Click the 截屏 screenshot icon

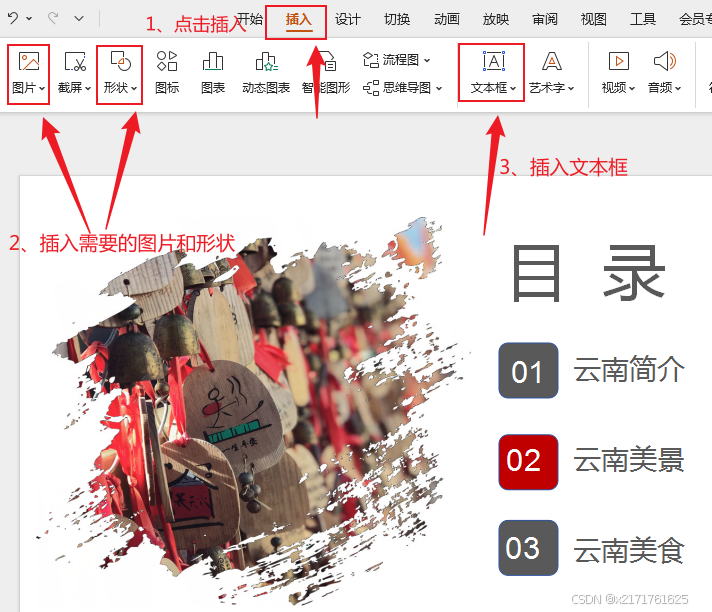pos(75,61)
